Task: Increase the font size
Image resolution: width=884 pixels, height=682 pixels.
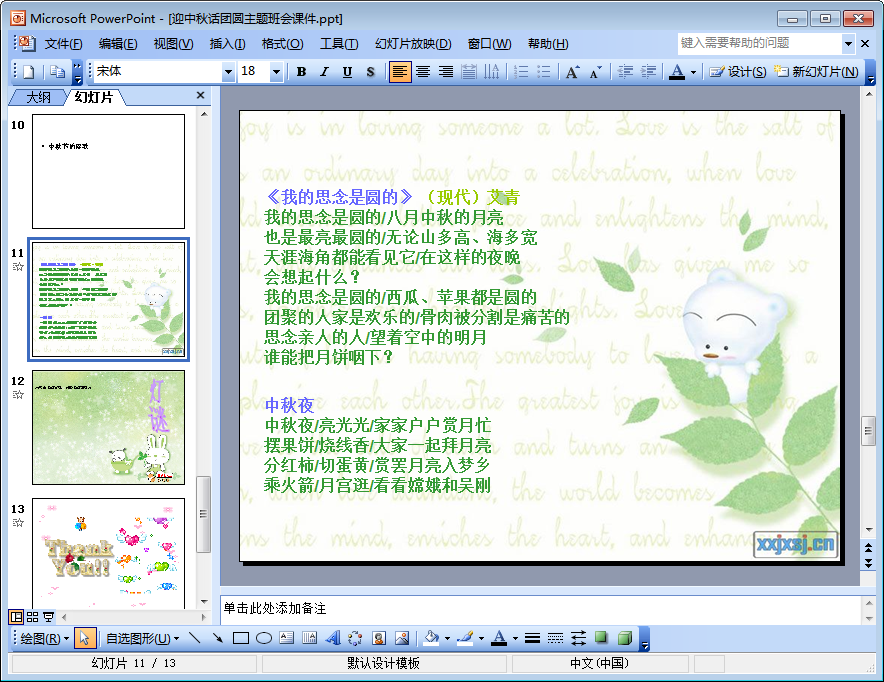Action: pos(572,72)
